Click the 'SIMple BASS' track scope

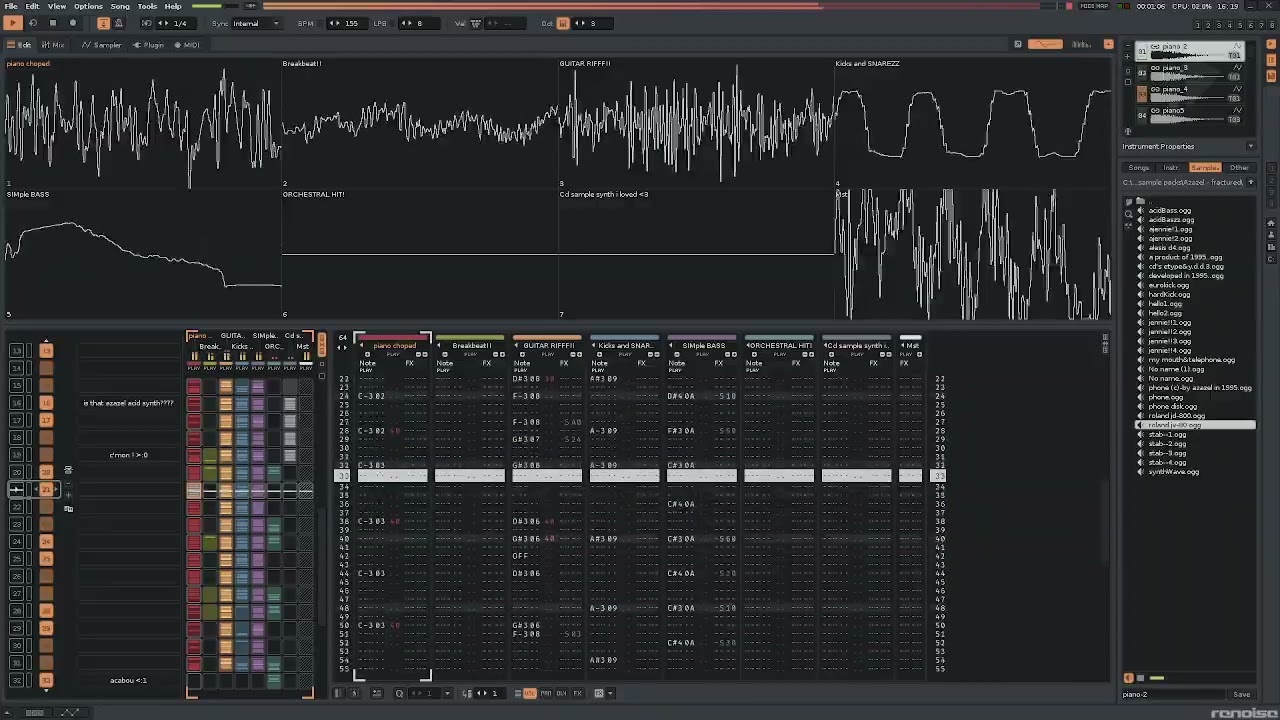(141, 253)
